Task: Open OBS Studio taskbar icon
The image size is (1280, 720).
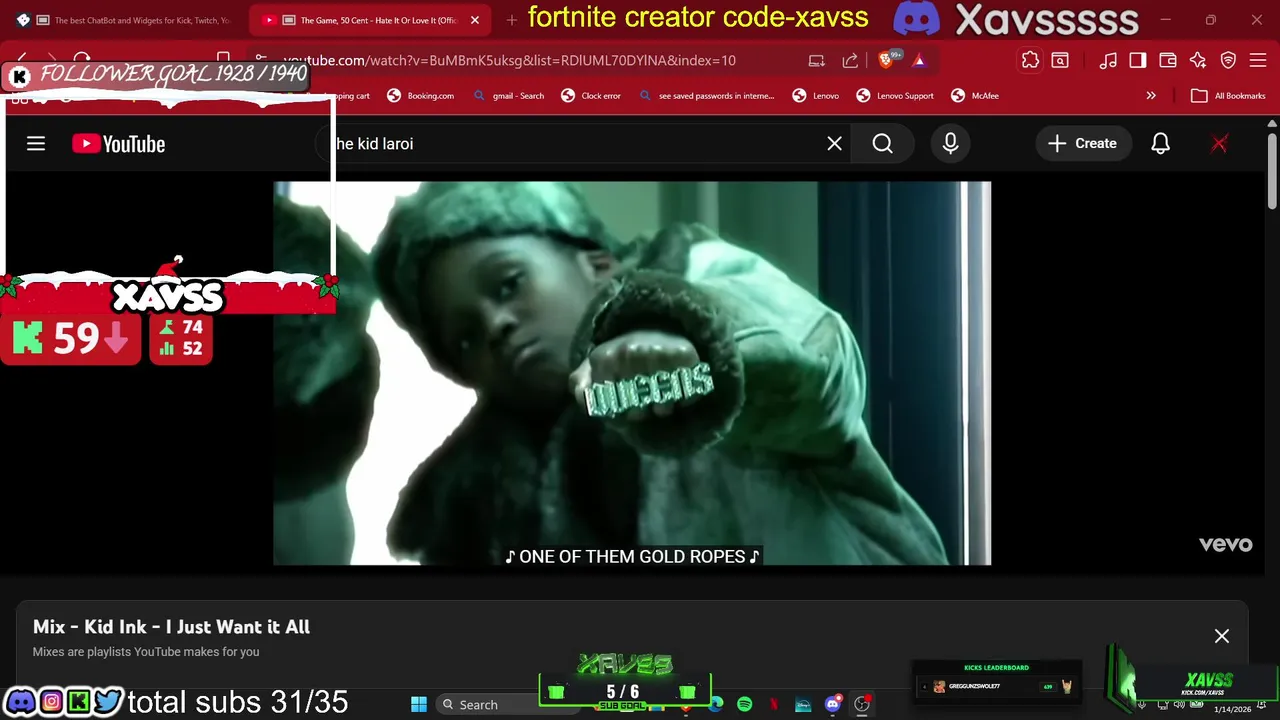Action: pyautogui.click(x=862, y=704)
